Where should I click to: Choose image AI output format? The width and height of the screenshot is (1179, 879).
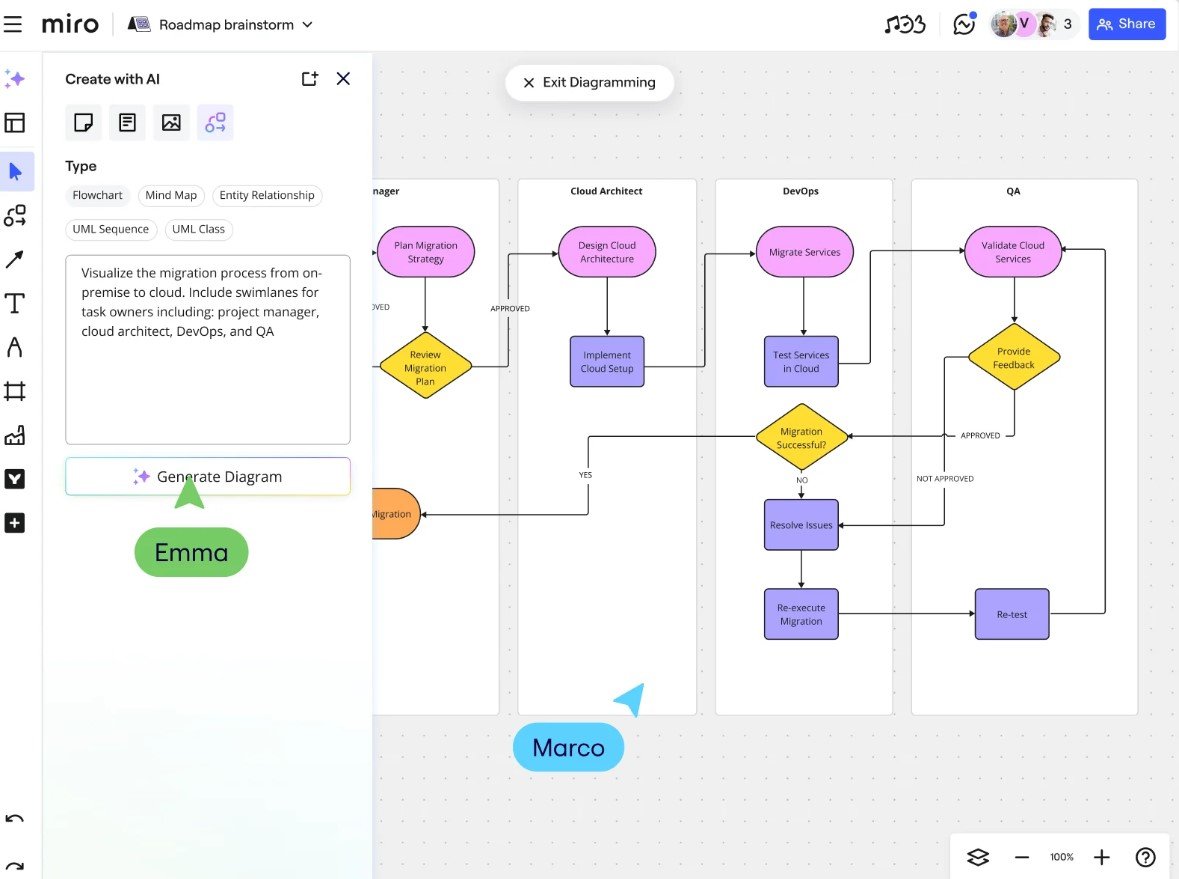(171, 123)
